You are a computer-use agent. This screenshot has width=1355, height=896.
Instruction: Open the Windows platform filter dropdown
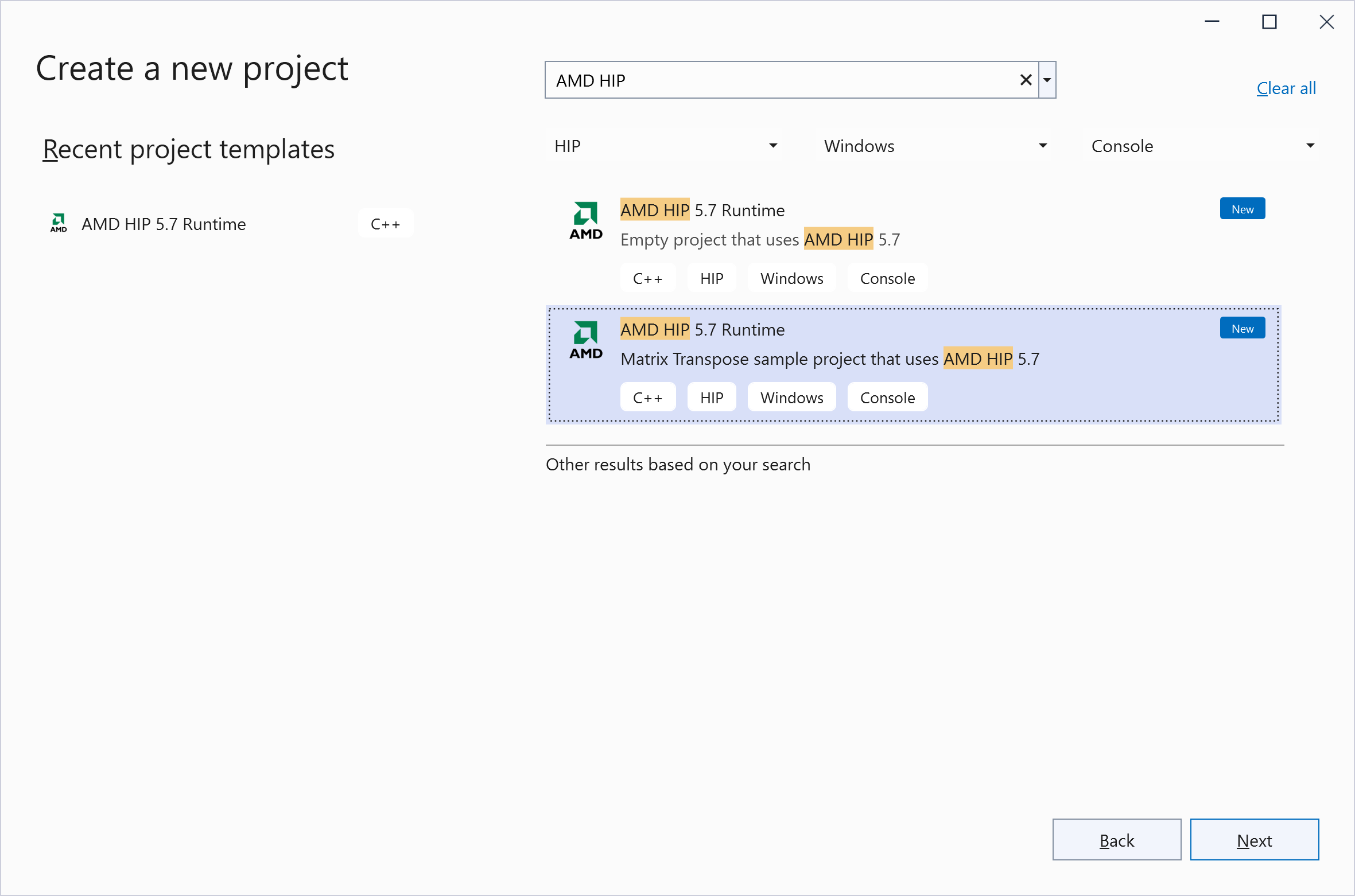935,146
